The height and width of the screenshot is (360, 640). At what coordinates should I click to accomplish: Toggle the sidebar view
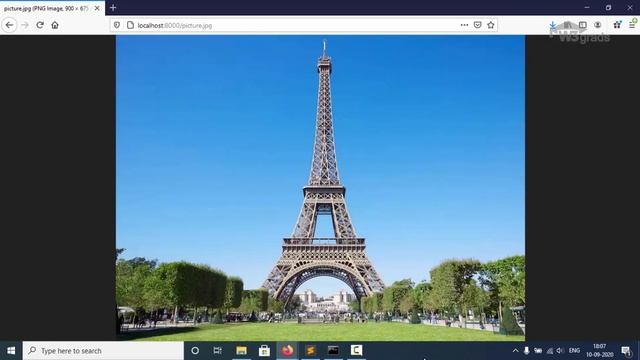(583, 25)
